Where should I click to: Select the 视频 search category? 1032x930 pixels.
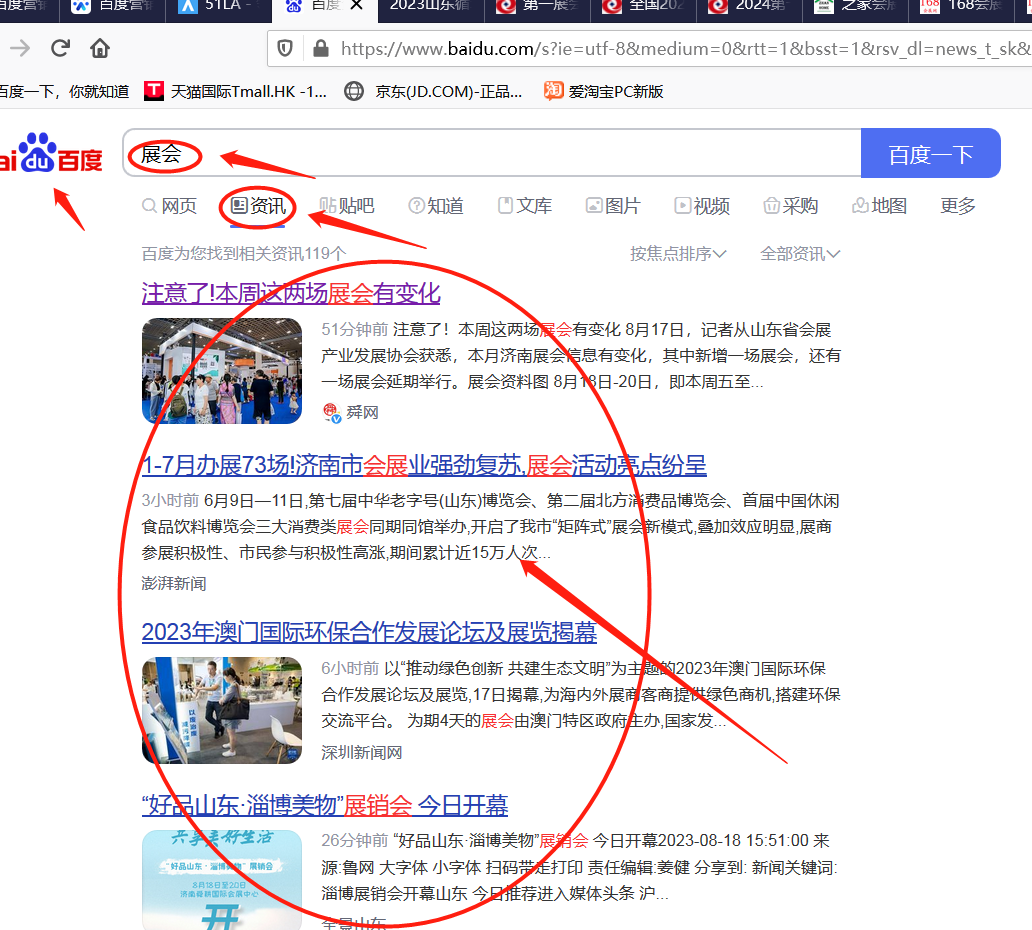tap(702, 206)
